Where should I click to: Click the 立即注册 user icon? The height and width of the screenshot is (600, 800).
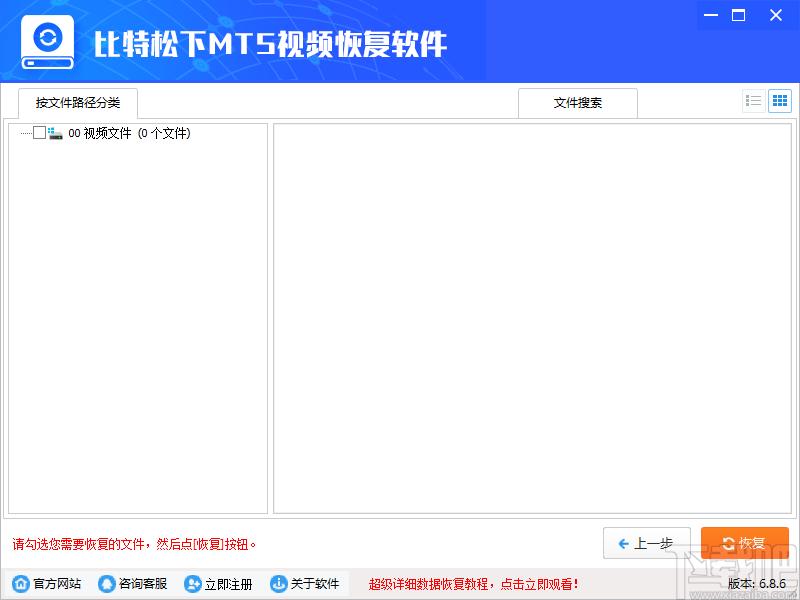click(192, 584)
